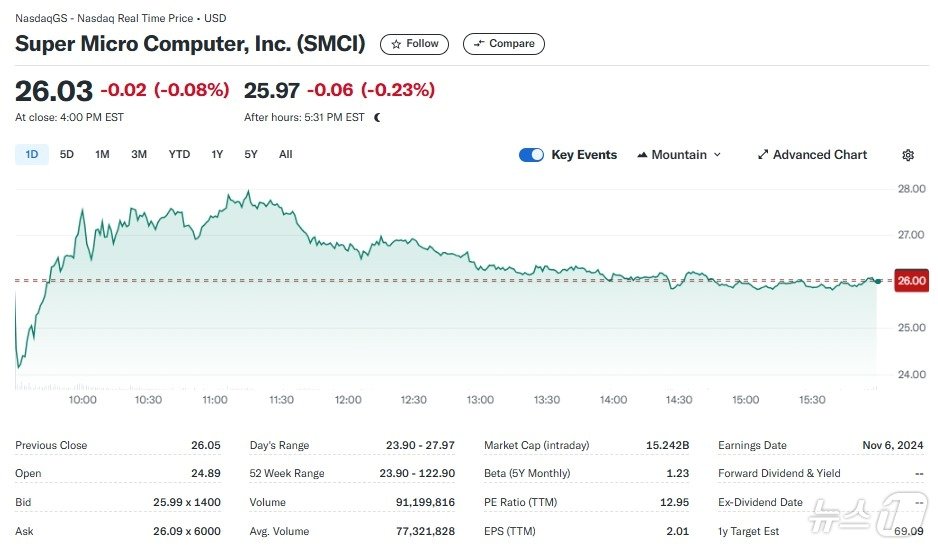938x549 pixels.
Task: Click the star icon in Follow
Action: 396,44
